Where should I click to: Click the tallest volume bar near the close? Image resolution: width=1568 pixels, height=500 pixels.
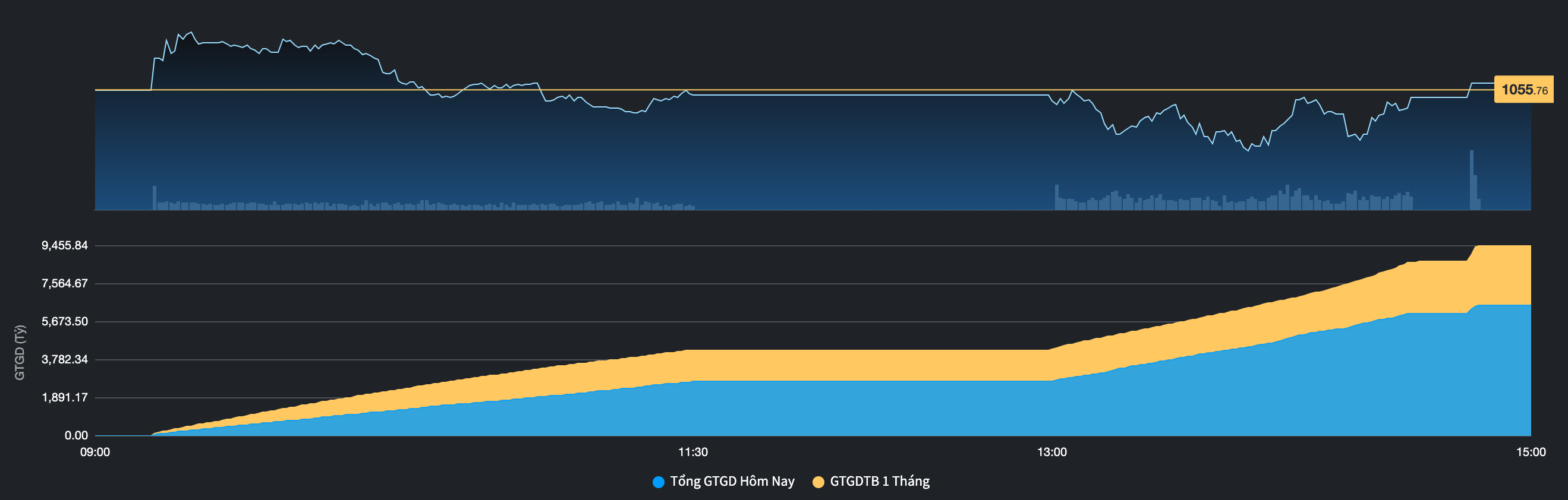[x=1472, y=180]
